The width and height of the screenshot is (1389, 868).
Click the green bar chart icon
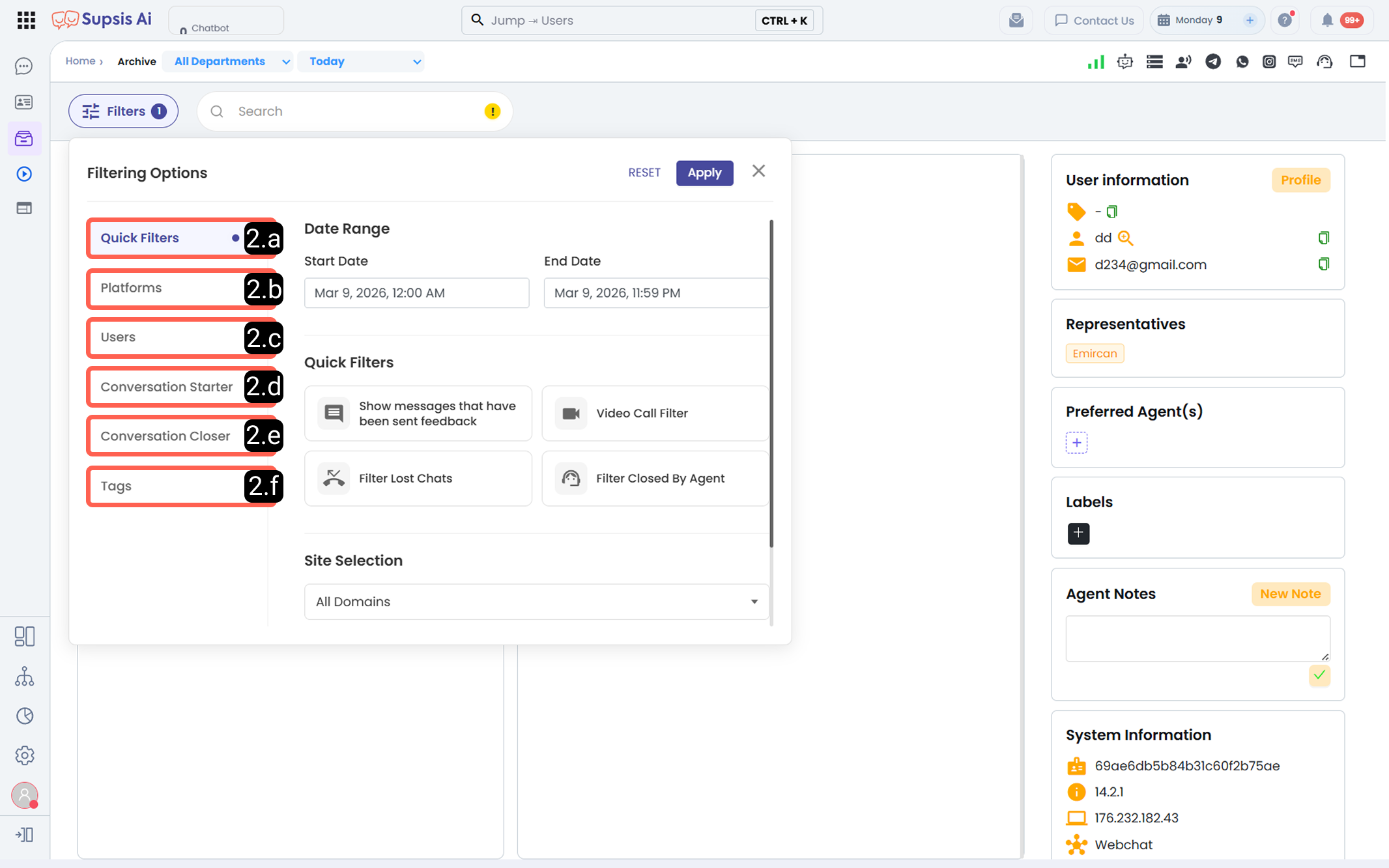point(1096,62)
